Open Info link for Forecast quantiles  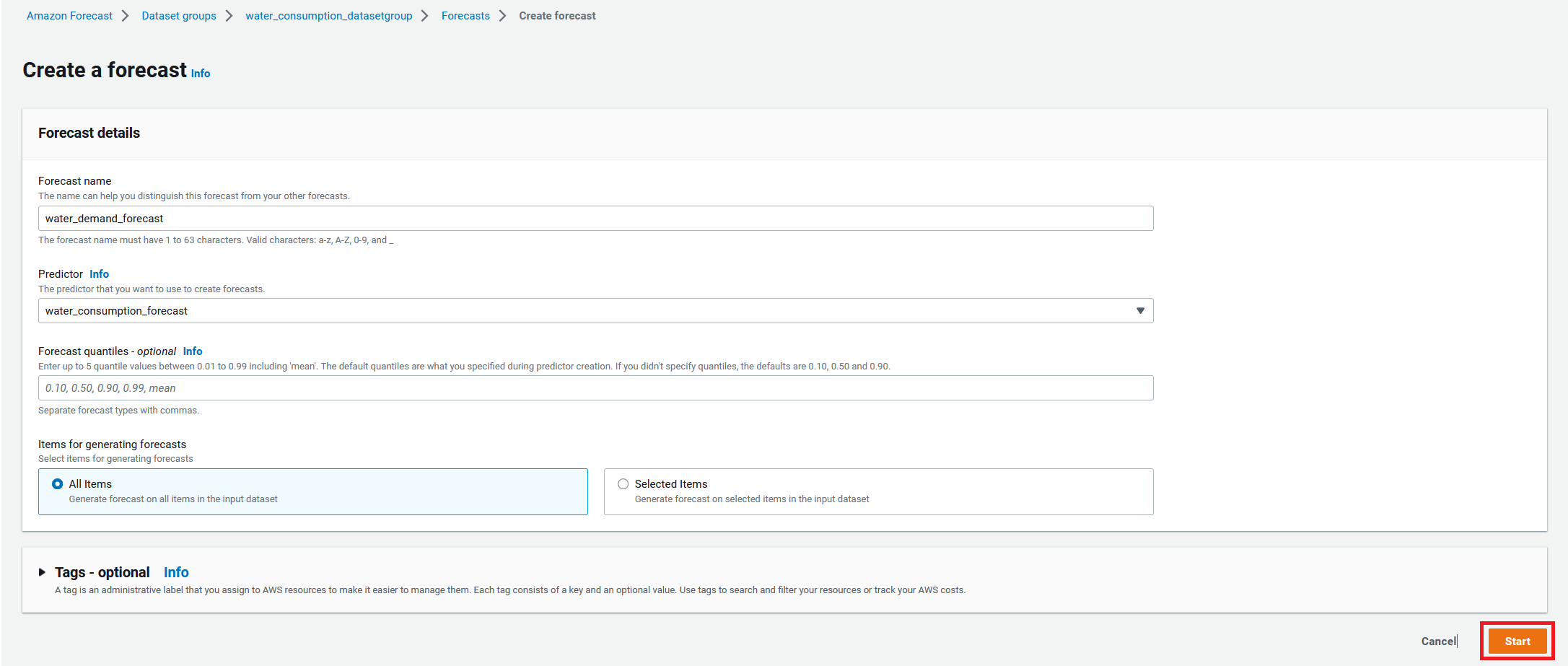point(193,351)
